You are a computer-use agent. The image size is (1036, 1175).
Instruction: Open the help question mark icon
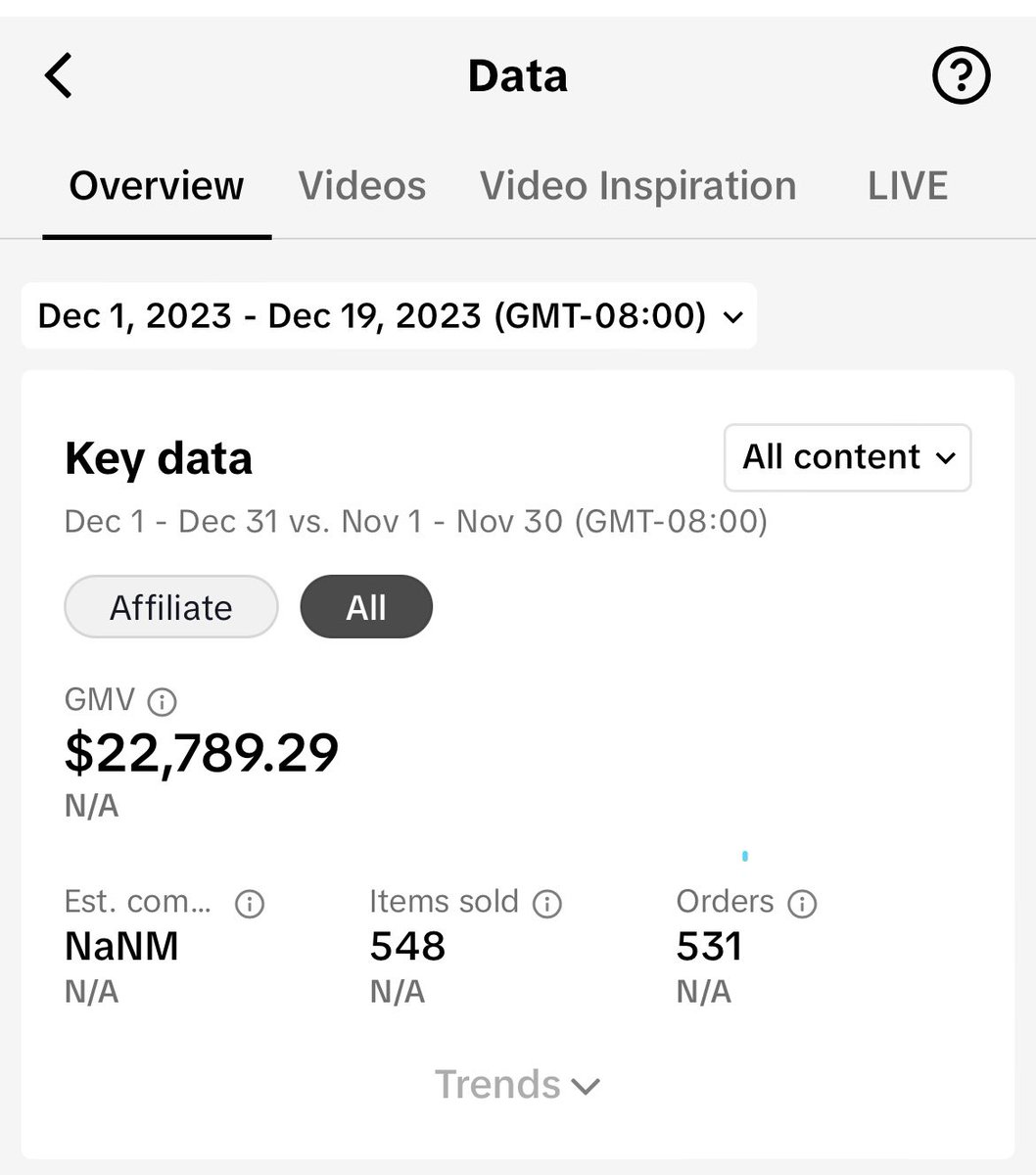coord(961,75)
